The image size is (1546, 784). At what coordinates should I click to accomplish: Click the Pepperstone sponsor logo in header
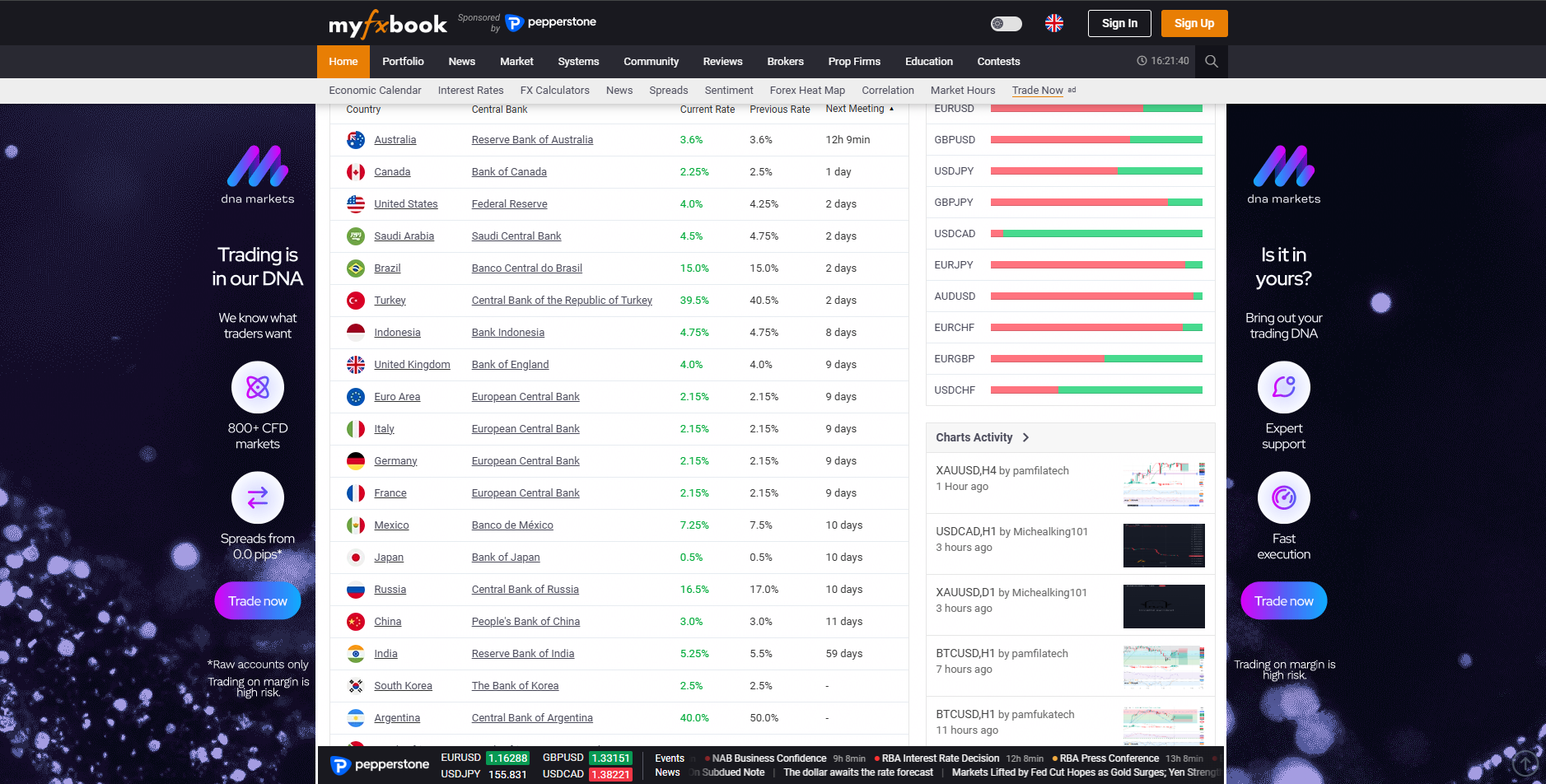(x=550, y=22)
